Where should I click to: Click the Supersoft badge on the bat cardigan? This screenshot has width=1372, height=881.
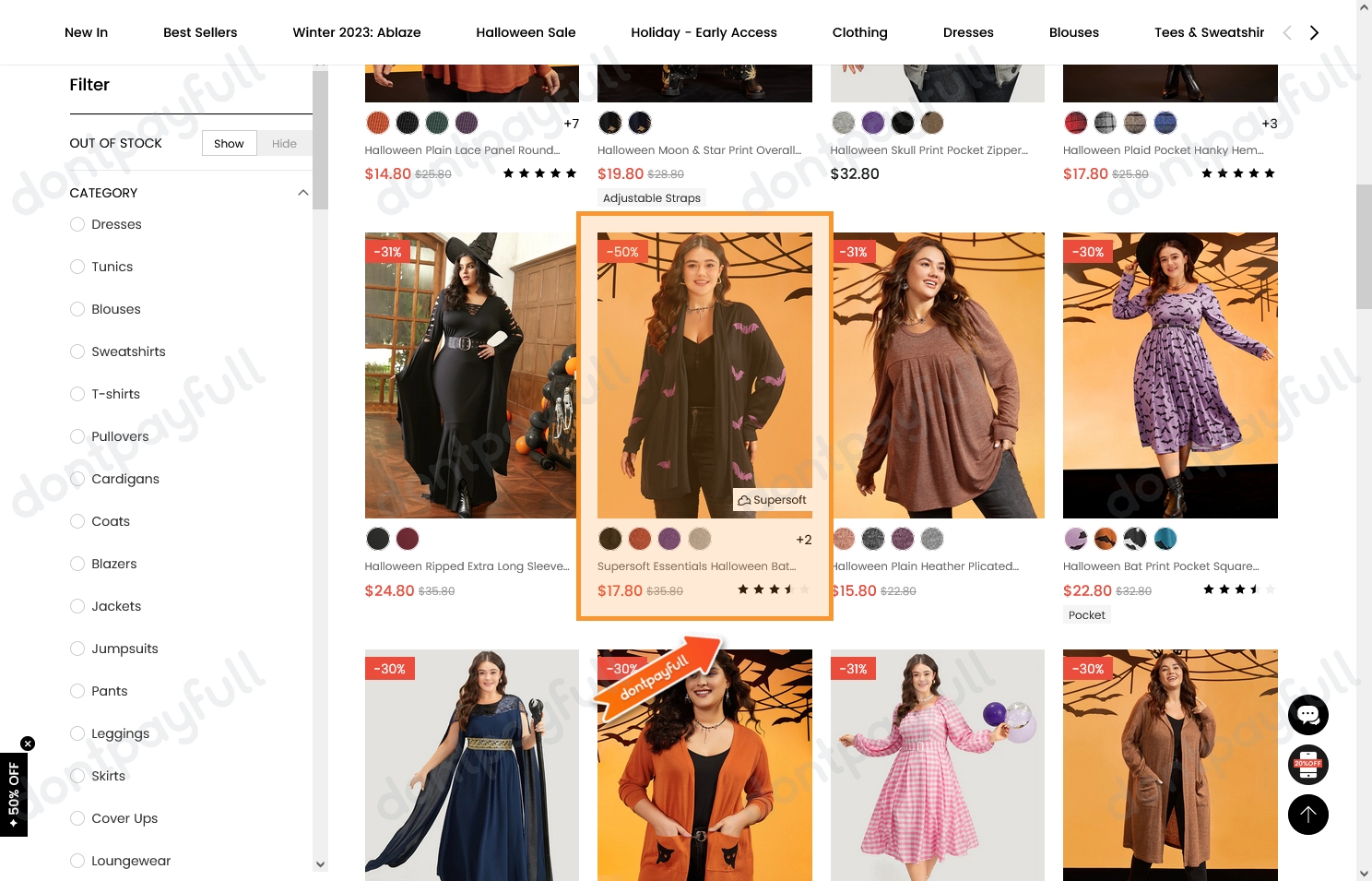click(x=772, y=499)
